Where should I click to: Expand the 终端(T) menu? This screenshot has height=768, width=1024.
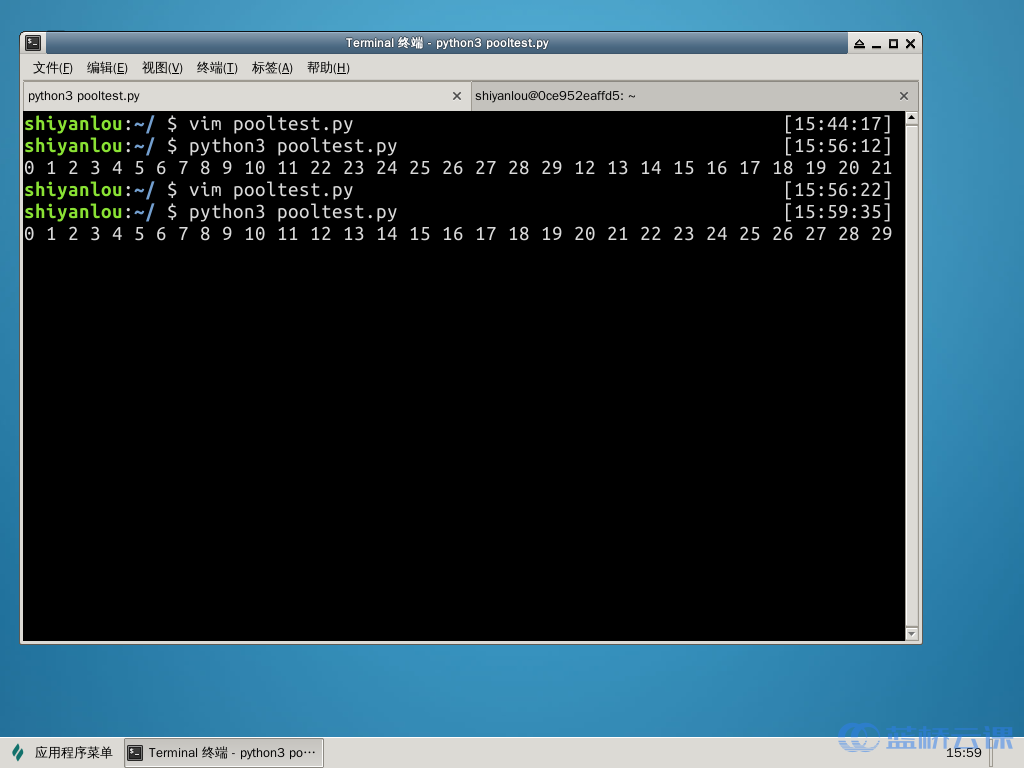point(217,68)
